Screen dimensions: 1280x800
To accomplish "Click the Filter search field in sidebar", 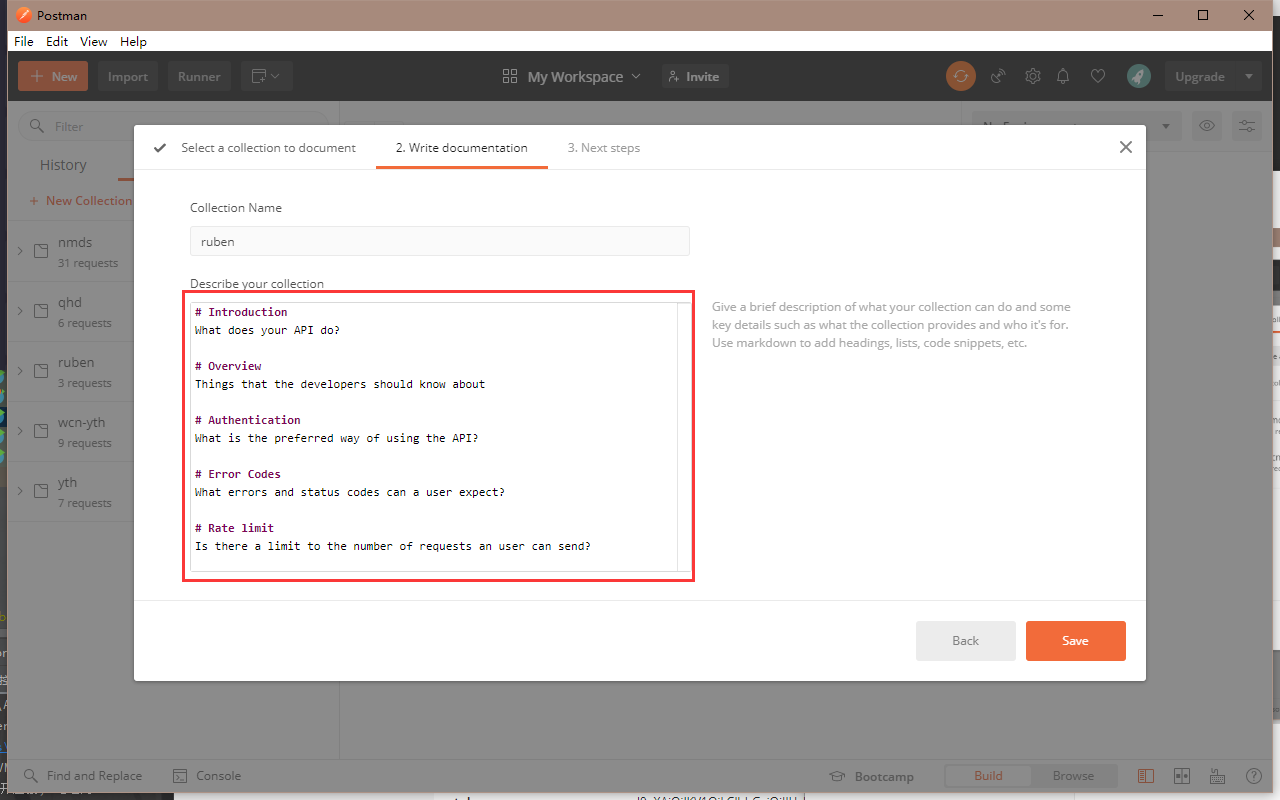I will pyautogui.click(x=175, y=126).
